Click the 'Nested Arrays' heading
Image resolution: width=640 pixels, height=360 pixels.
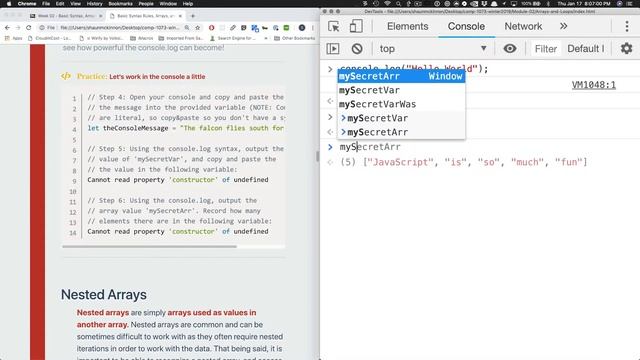[x=104, y=295]
